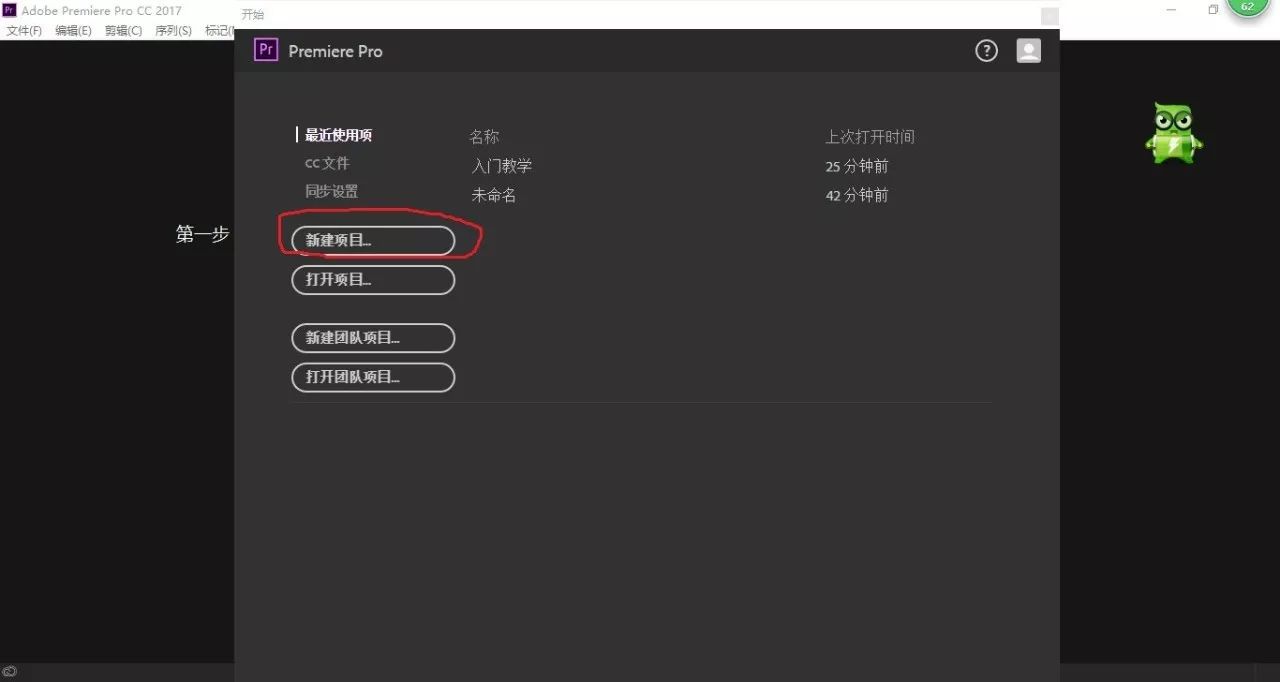Open the Edit (编辑) menu

[73, 31]
